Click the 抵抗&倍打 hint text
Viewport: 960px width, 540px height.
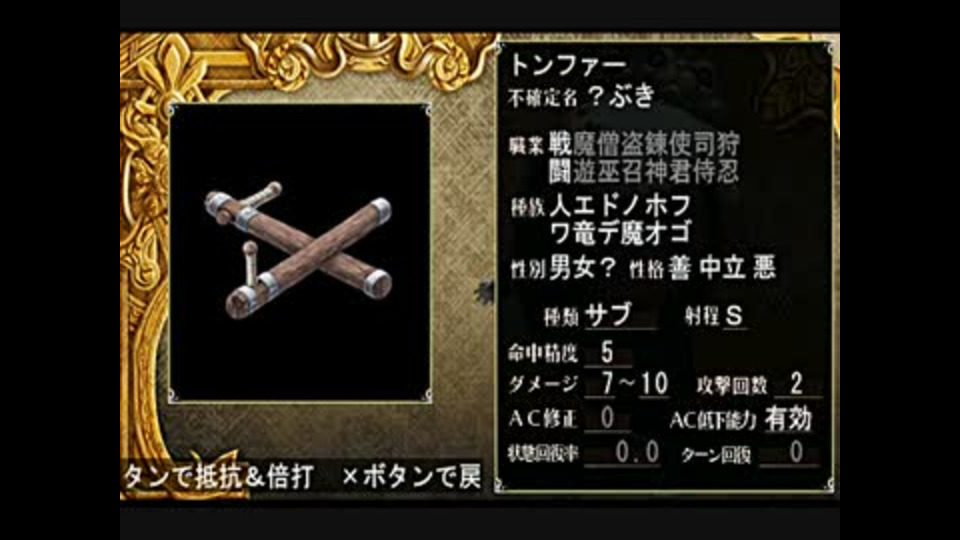(254, 477)
